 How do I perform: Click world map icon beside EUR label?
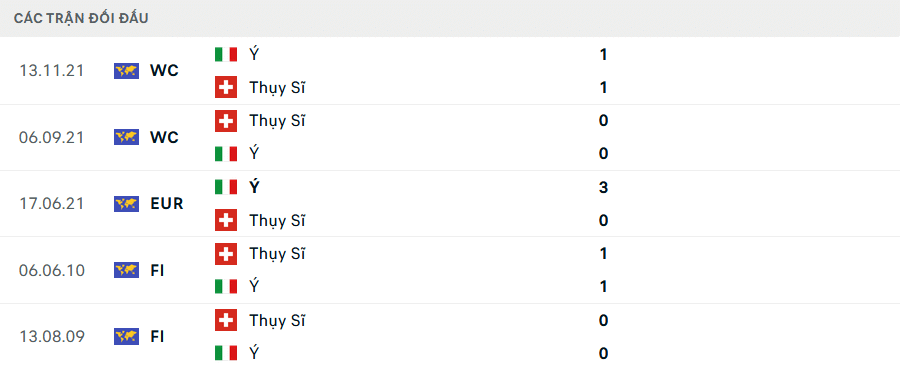coord(126,204)
